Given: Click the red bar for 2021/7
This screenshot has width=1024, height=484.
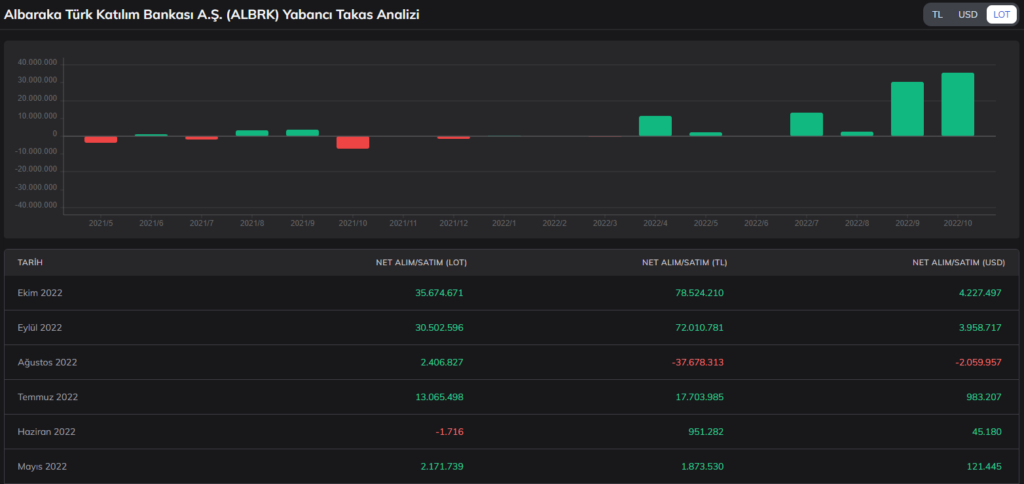Looking at the screenshot, I should (202, 138).
